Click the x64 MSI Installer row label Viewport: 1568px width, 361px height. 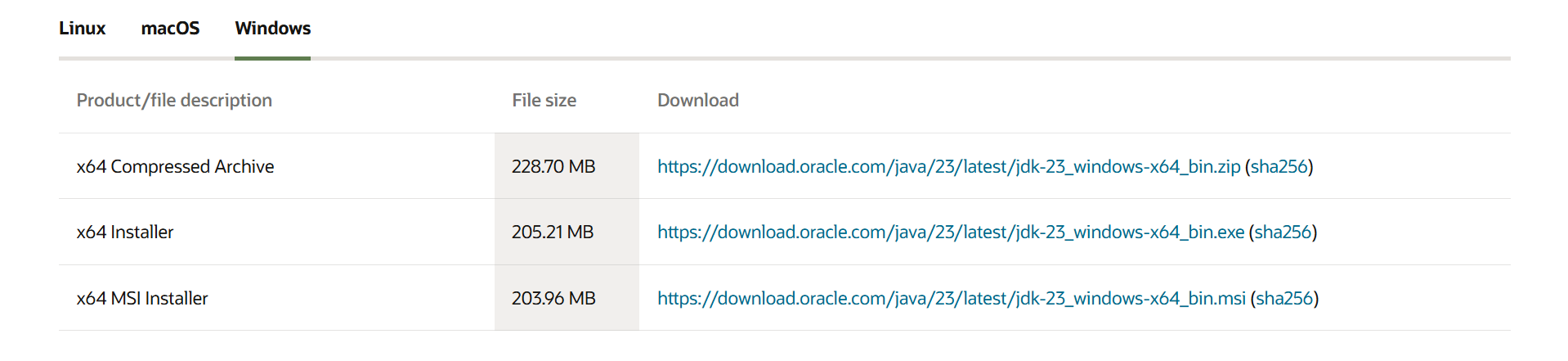point(142,299)
